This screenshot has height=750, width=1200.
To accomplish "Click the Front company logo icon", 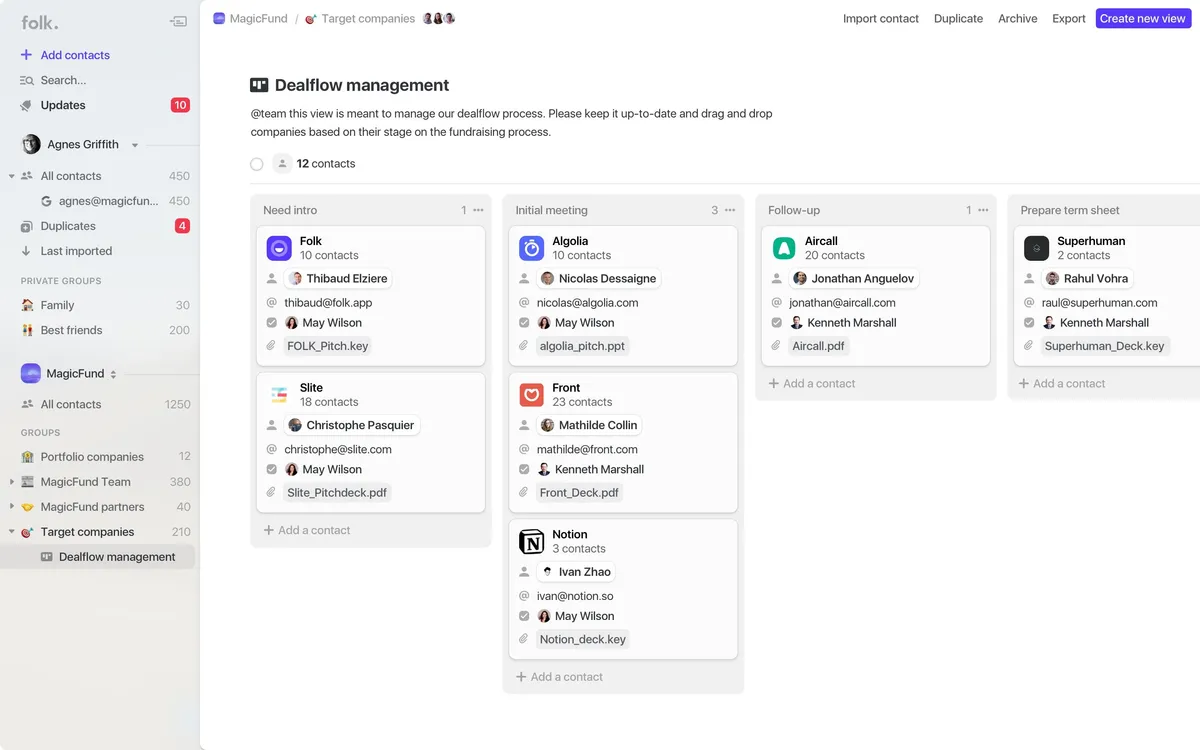I will (532, 395).
